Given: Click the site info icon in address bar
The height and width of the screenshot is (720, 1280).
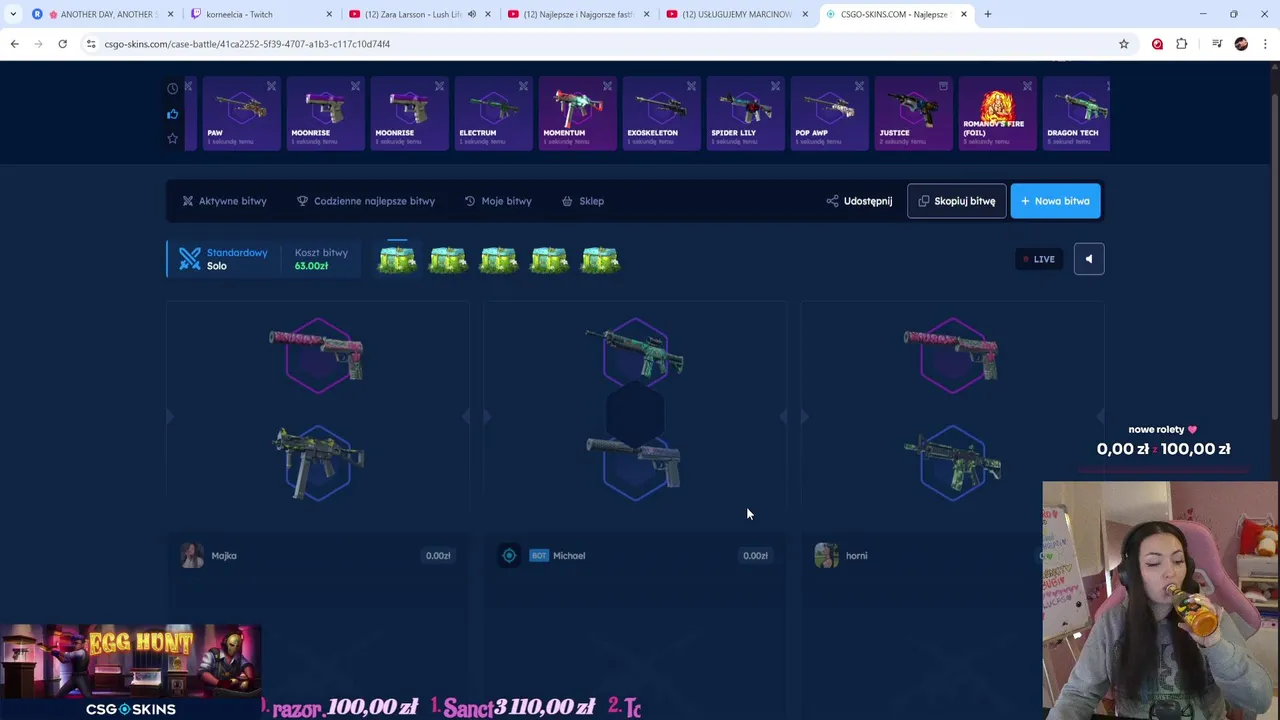Looking at the screenshot, I should pos(90,44).
